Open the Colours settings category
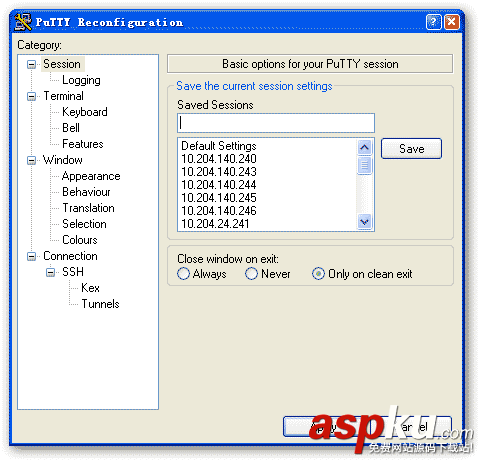 [x=80, y=240]
